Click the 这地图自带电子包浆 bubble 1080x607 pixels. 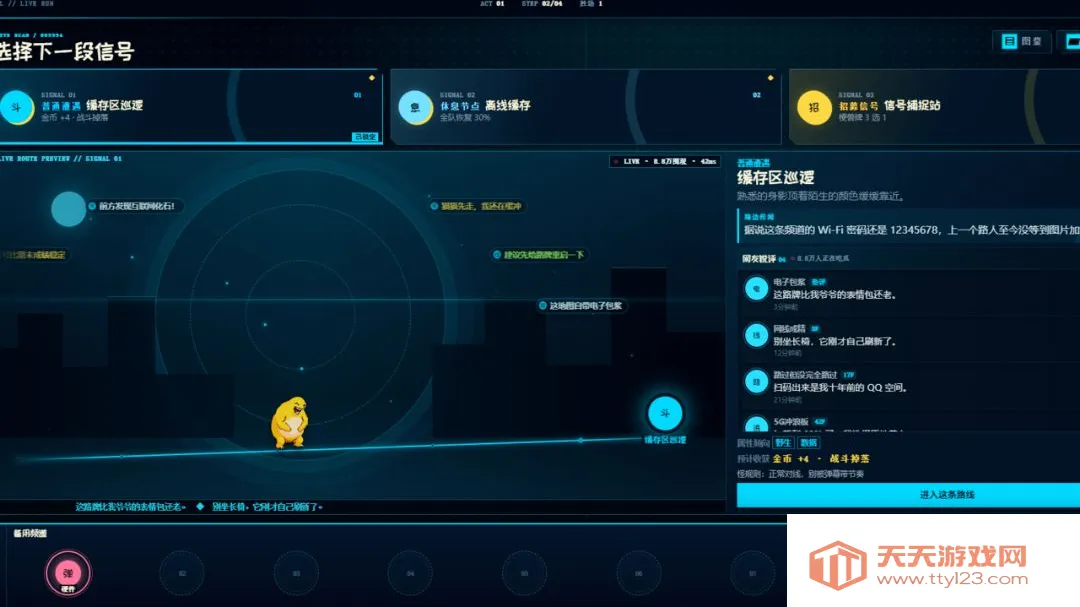pos(584,306)
